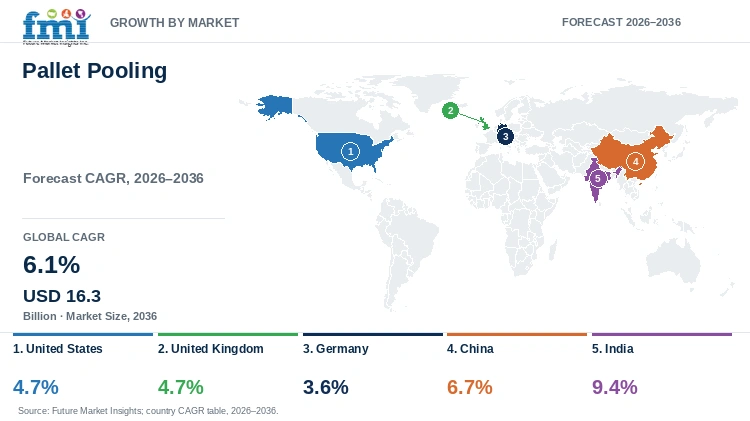Click the Pallet Pooling title

[x=95, y=71]
